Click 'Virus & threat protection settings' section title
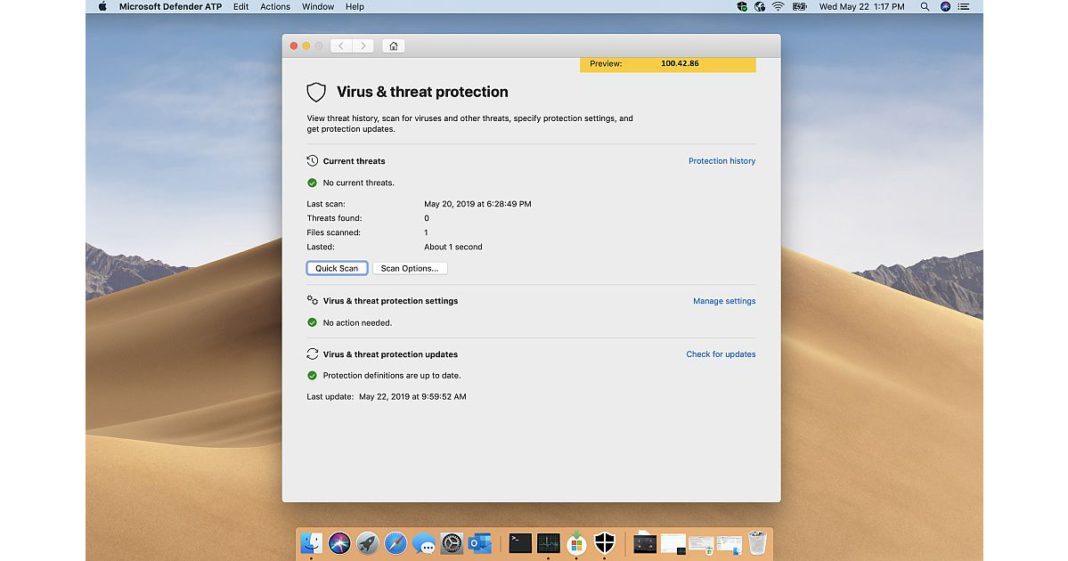The height and width of the screenshot is (561, 1068). [x=390, y=301]
